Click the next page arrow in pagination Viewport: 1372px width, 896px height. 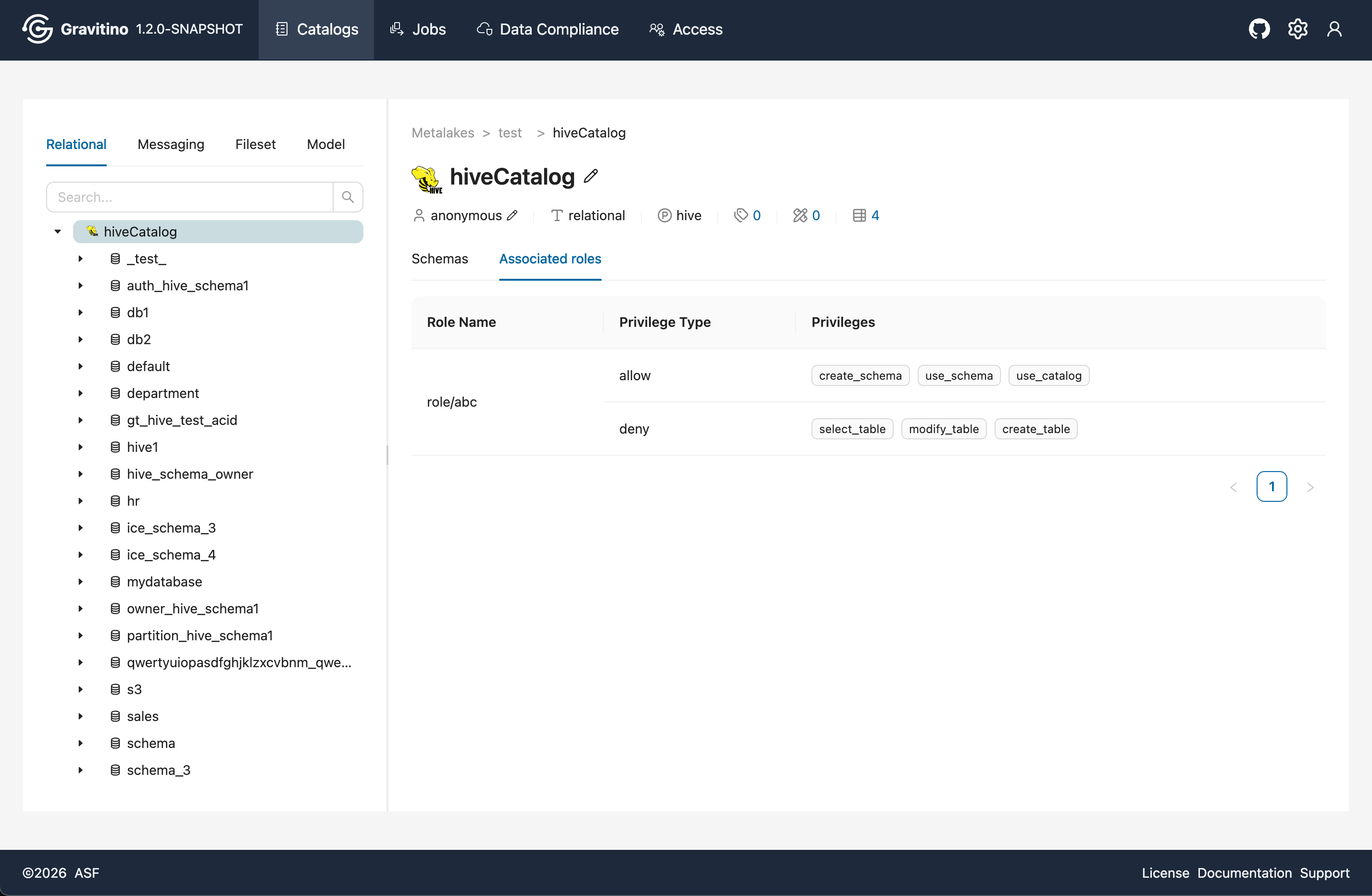(x=1310, y=486)
